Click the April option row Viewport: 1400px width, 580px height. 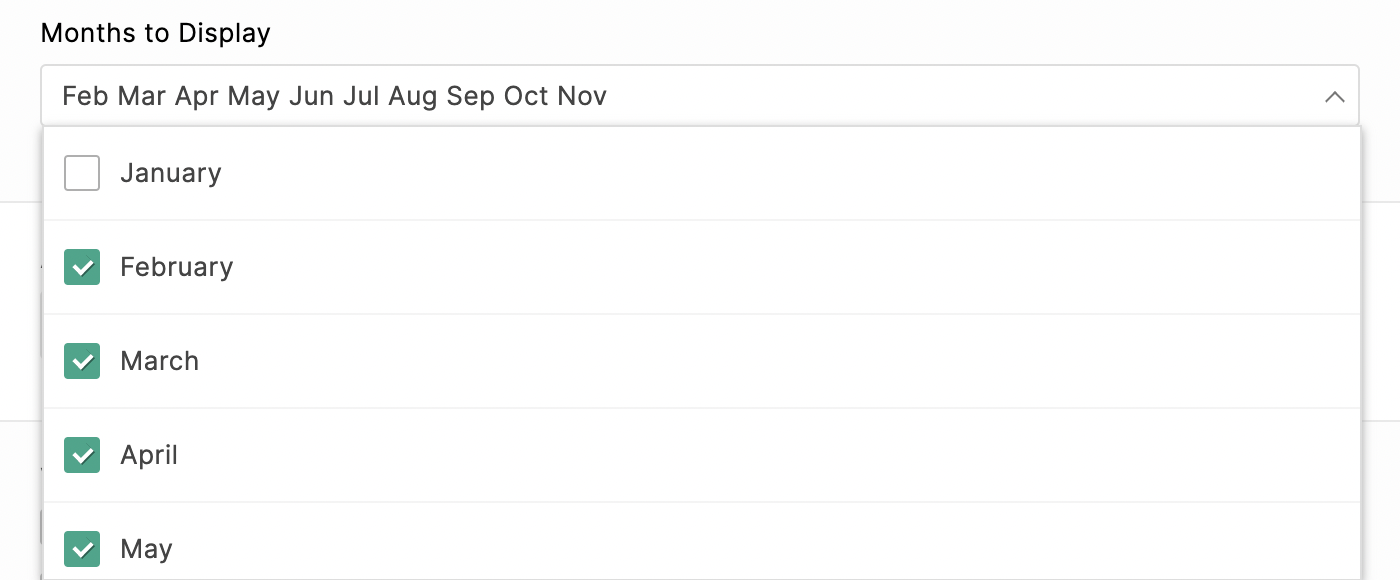[x=400, y=455]
